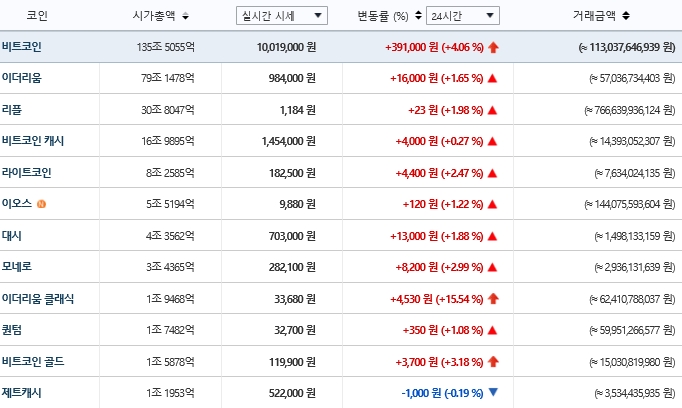
Task: Select the 33,680 원 price cell
Action: pyautogui.click(x=295, y=299)
